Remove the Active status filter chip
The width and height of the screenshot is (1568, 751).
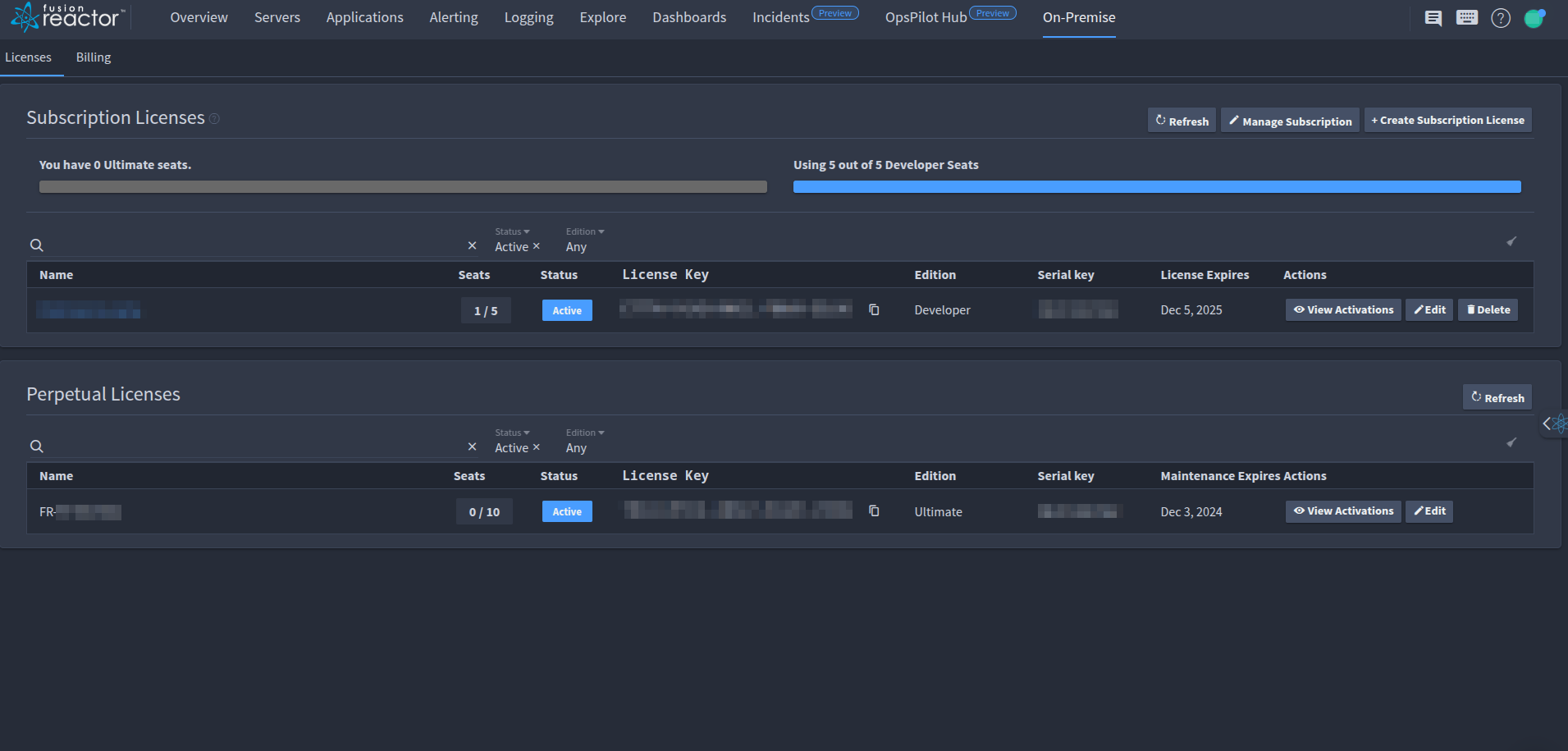pos(537,246)
